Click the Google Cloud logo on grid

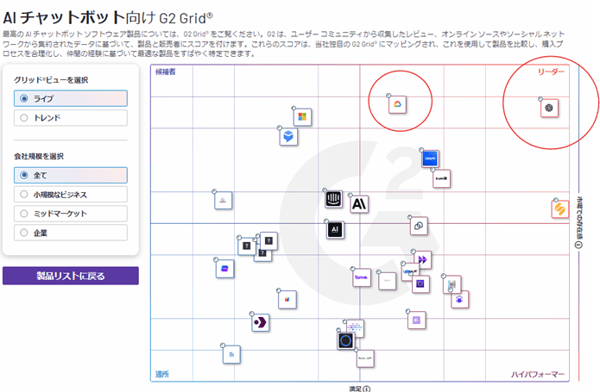pyautogui.click(x=398, y=104)
